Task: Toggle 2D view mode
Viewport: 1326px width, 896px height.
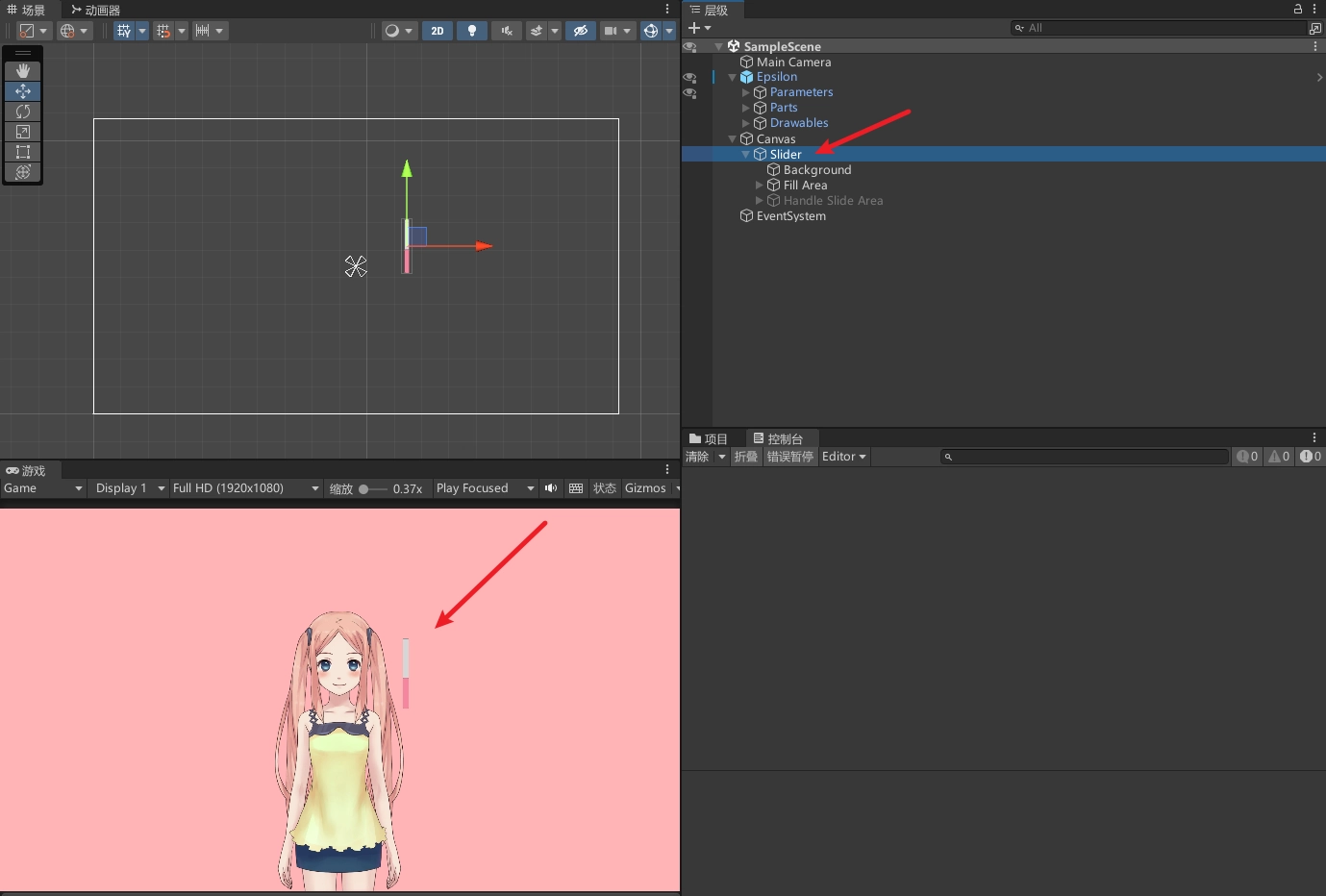Action: [438, 31]
